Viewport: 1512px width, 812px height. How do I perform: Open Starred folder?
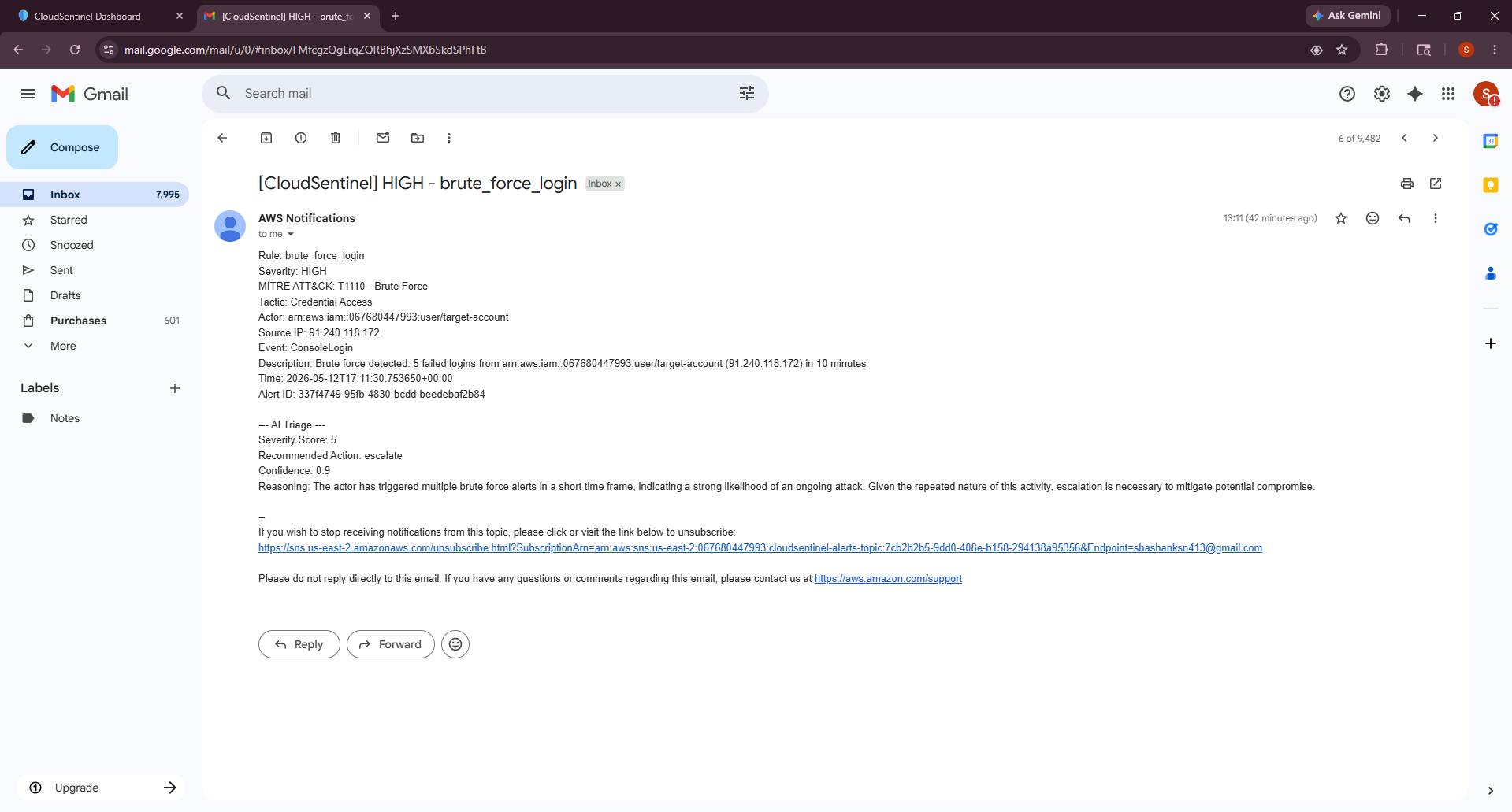95,220
